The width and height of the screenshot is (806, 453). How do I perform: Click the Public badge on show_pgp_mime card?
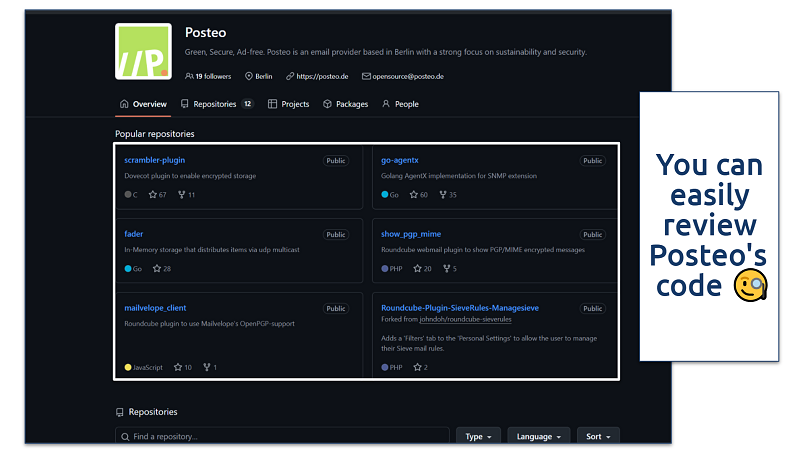click(593, 235)
